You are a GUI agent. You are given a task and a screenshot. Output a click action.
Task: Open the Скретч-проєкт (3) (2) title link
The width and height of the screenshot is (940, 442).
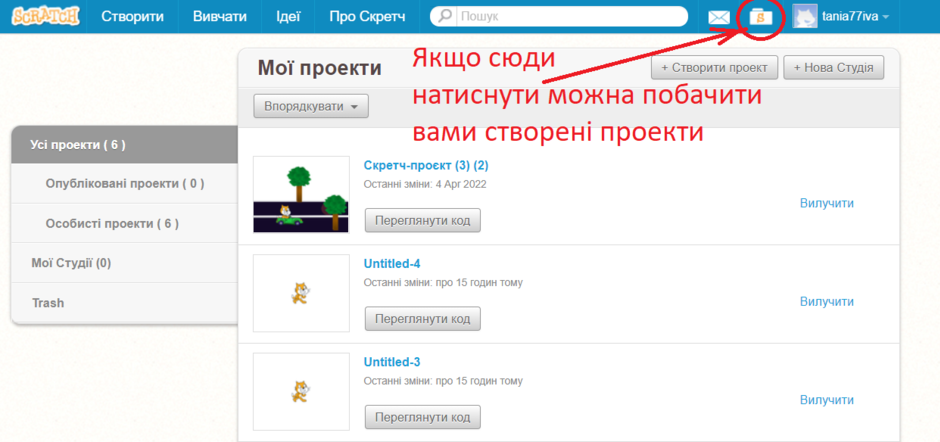426,166
